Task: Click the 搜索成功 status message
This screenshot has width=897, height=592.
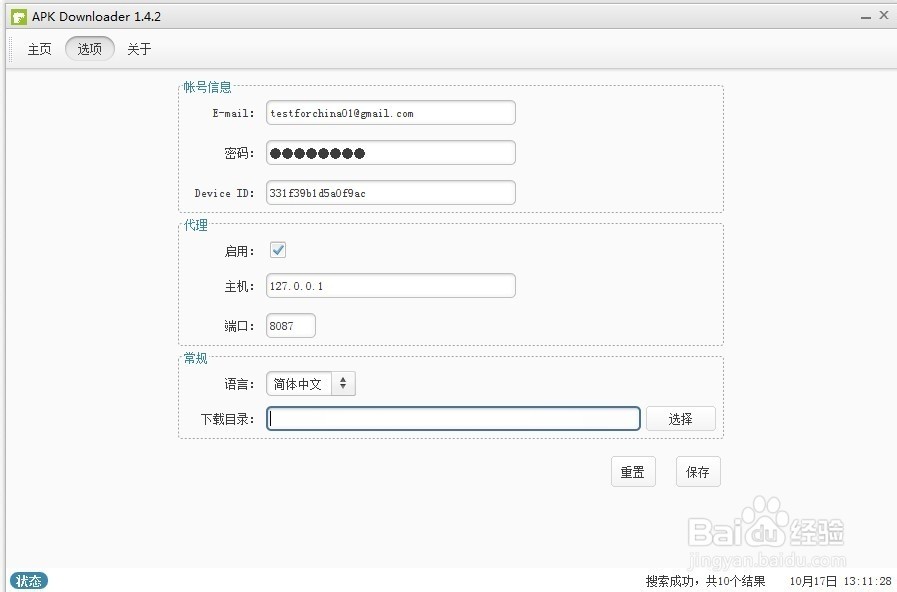Action: pos(705,581)
